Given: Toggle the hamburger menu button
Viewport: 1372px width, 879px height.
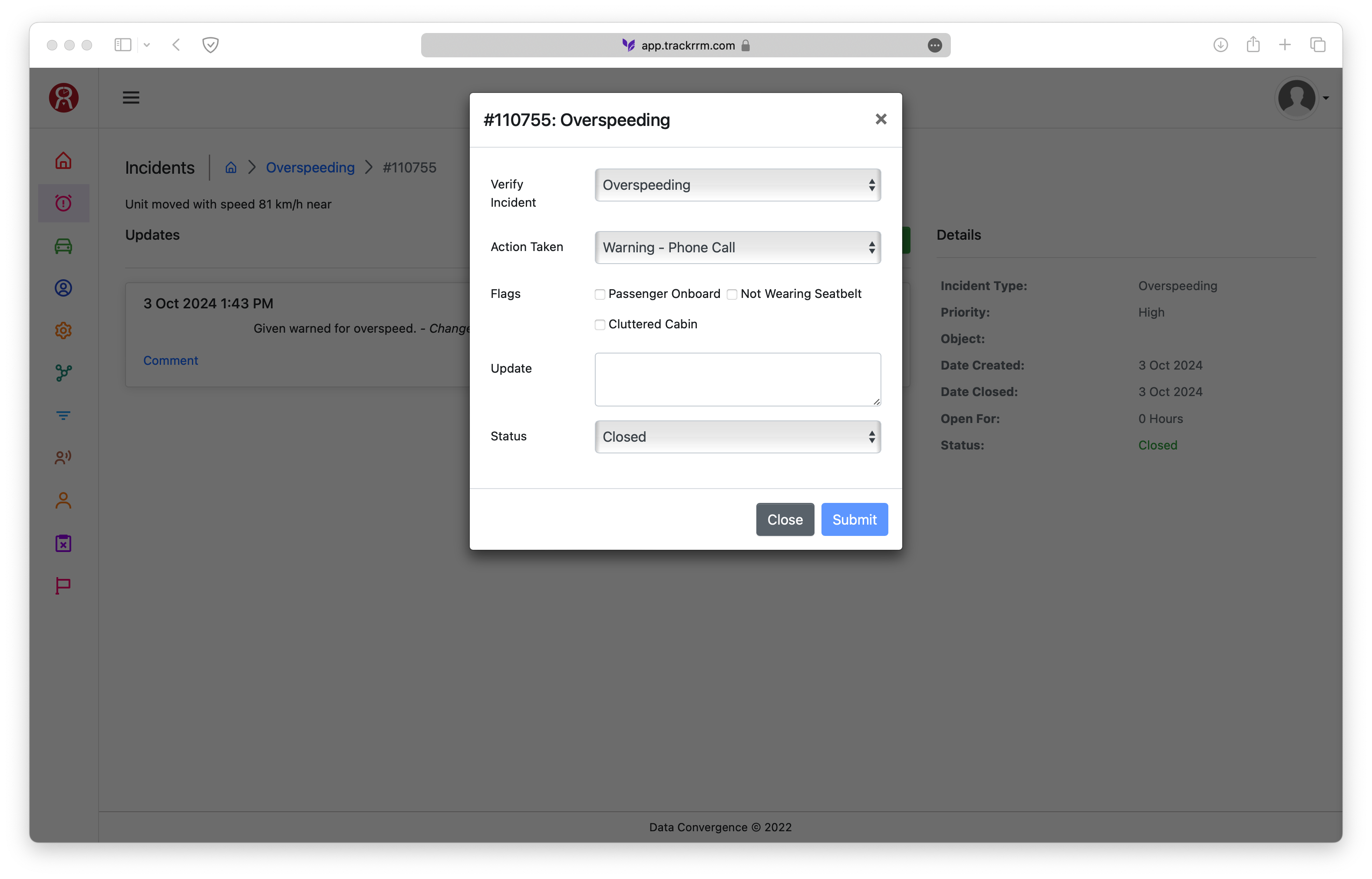Looking at the screenshot, I should 131,98.
